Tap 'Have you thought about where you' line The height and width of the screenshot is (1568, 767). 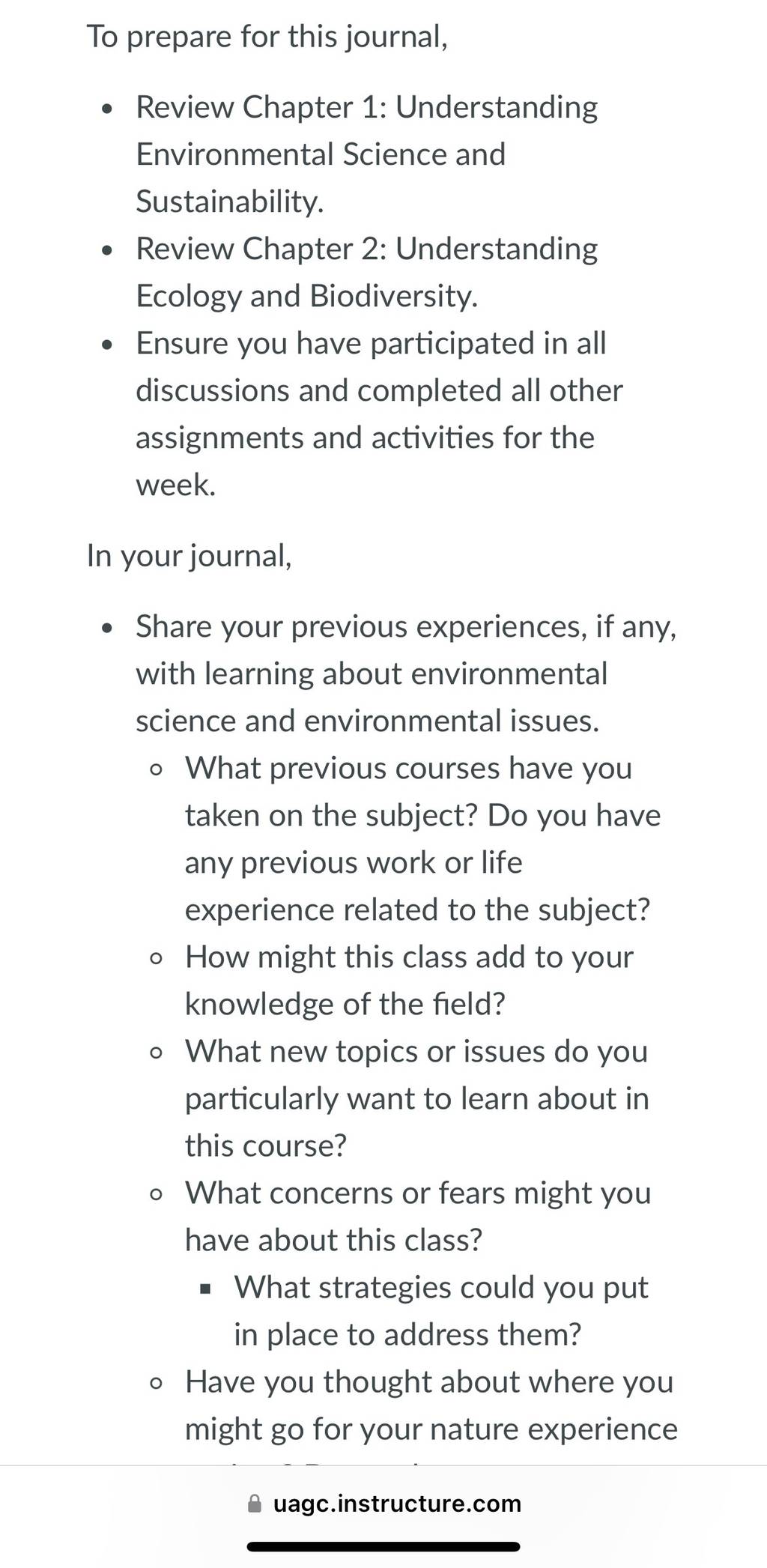[x=429, y=1381]
